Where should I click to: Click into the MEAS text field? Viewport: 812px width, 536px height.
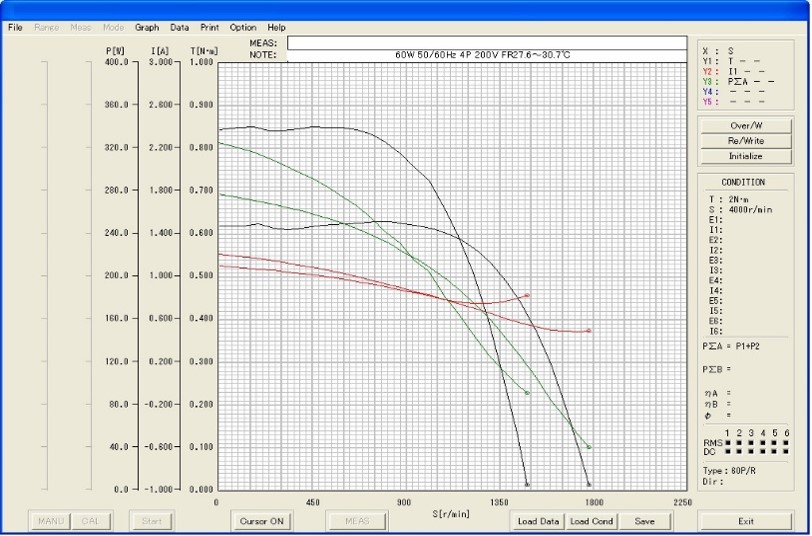pyautogui.click(x=487, y=43)
